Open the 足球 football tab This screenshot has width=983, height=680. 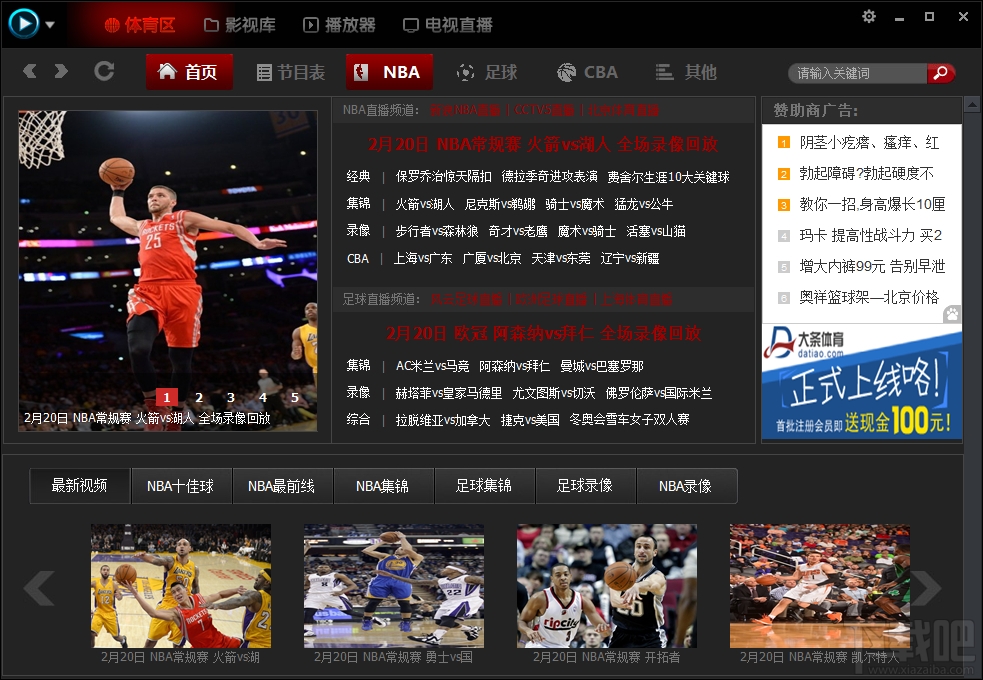point(487,73)
